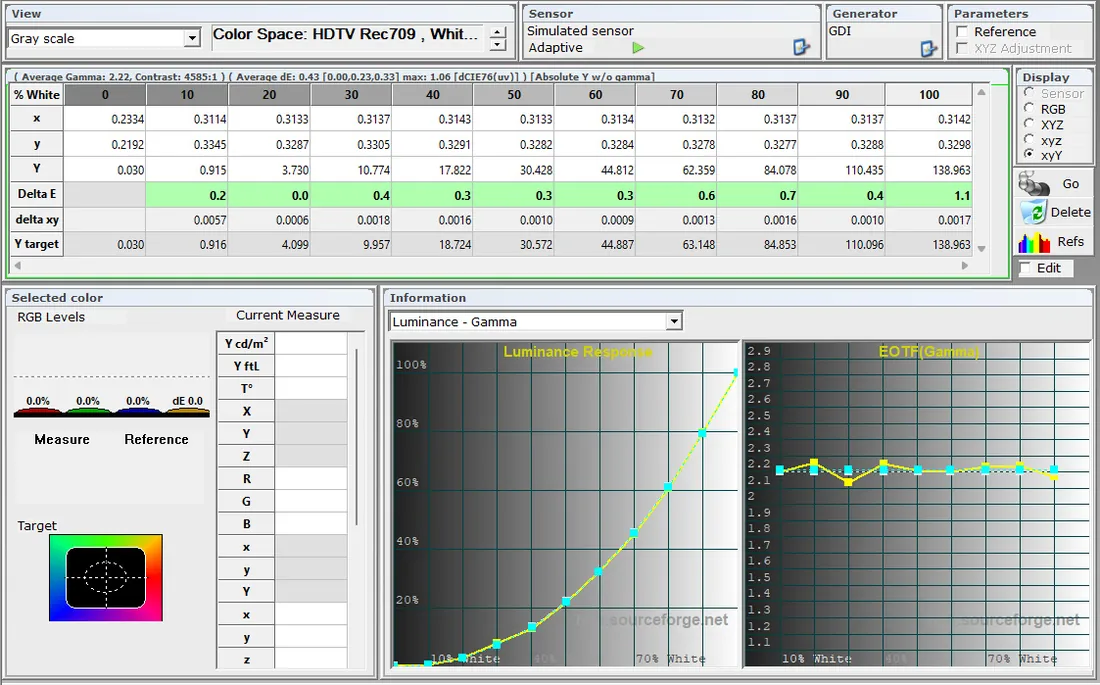Click the T° value field

click(x=311, y=388)
